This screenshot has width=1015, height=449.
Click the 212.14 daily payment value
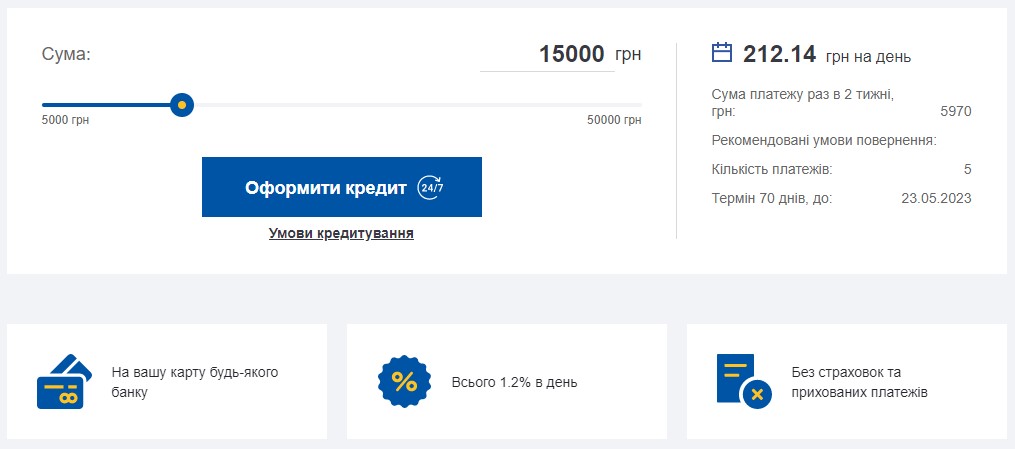(x=779, y=54)
